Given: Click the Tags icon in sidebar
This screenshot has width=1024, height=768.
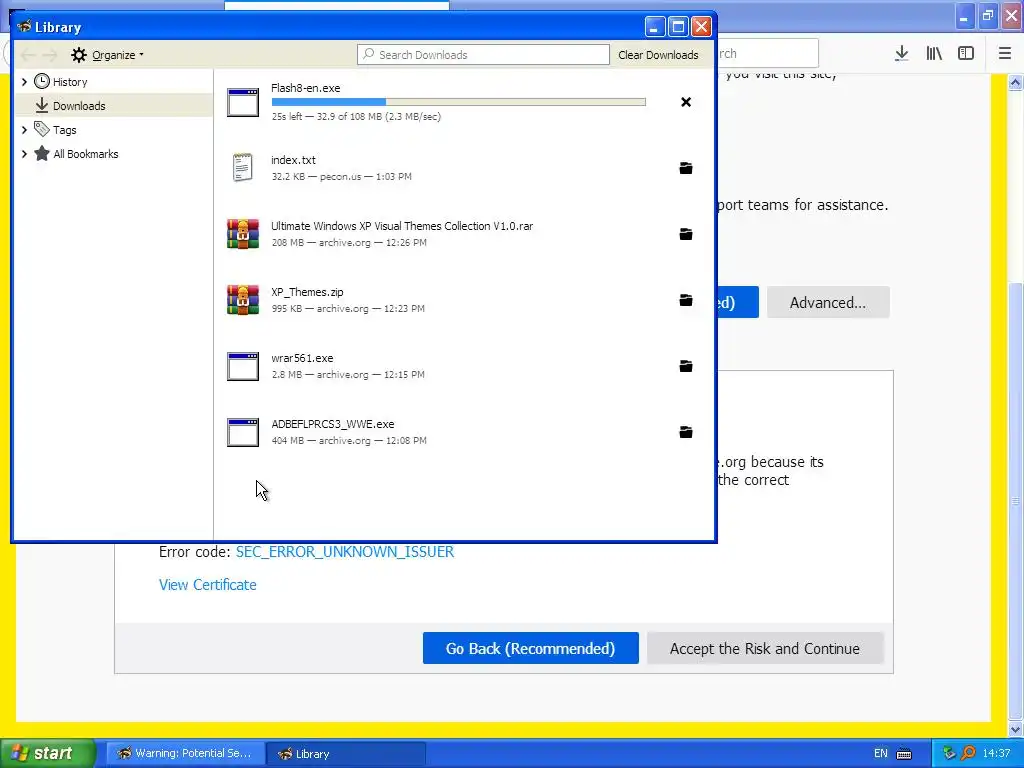Looking at the screenshot, I should point(42,129).
